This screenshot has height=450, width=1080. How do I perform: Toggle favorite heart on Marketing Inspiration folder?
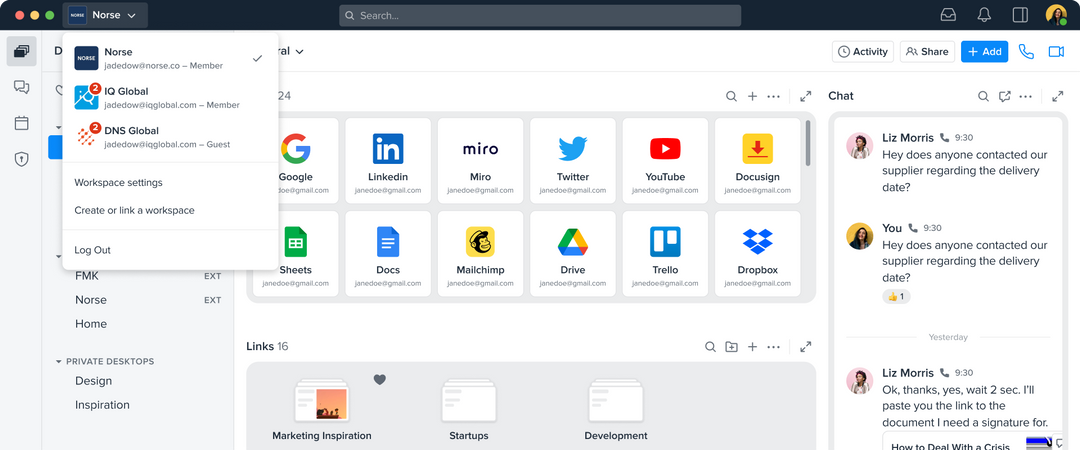(380, 379)
